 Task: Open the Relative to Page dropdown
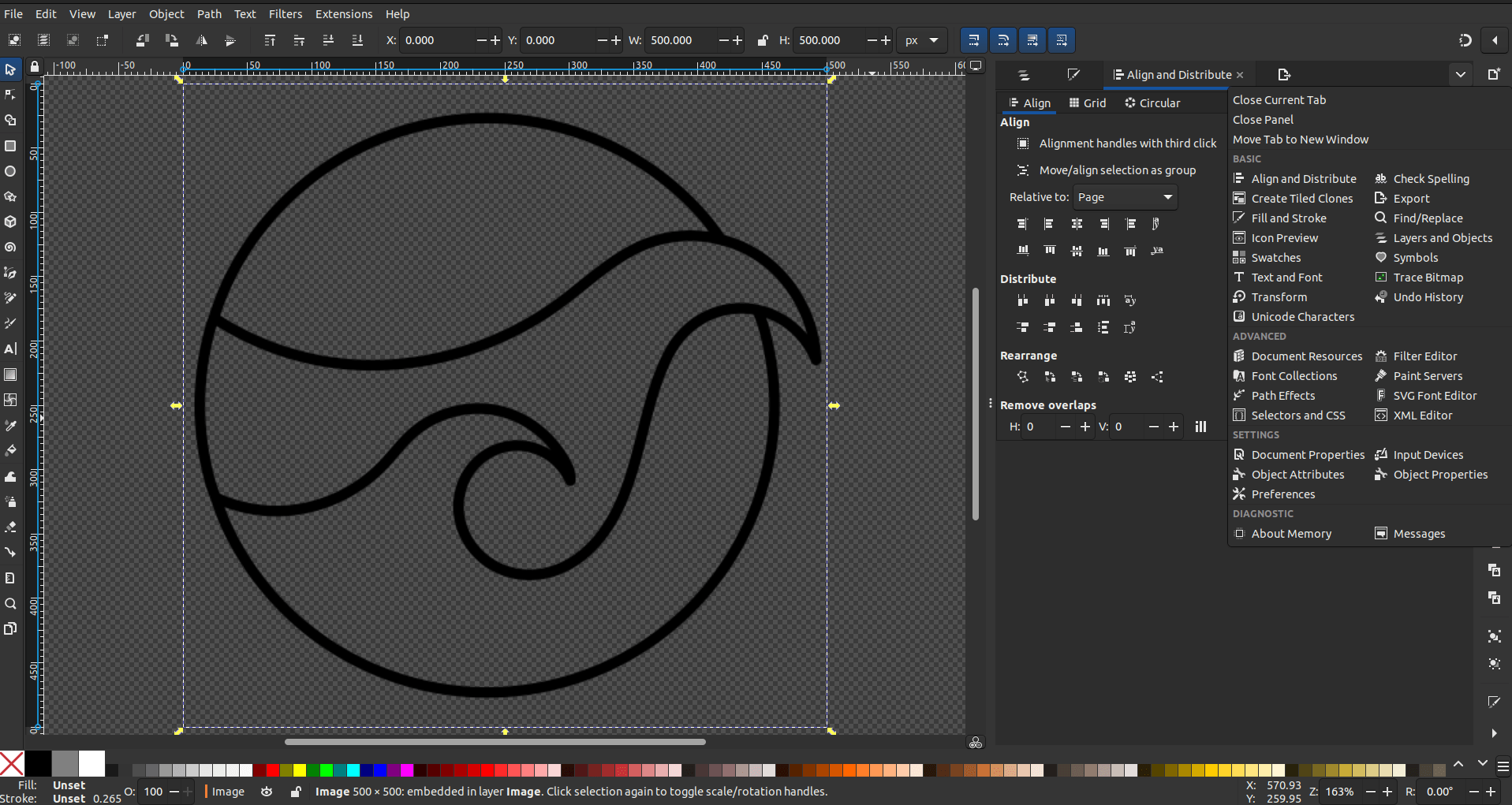point(1125,197)
